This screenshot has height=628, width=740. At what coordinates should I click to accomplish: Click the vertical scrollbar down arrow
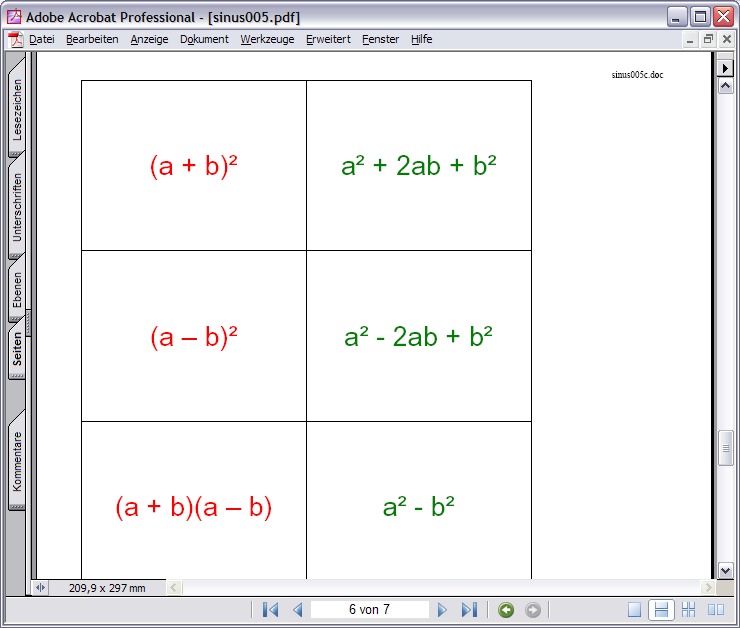coord(725,570)
